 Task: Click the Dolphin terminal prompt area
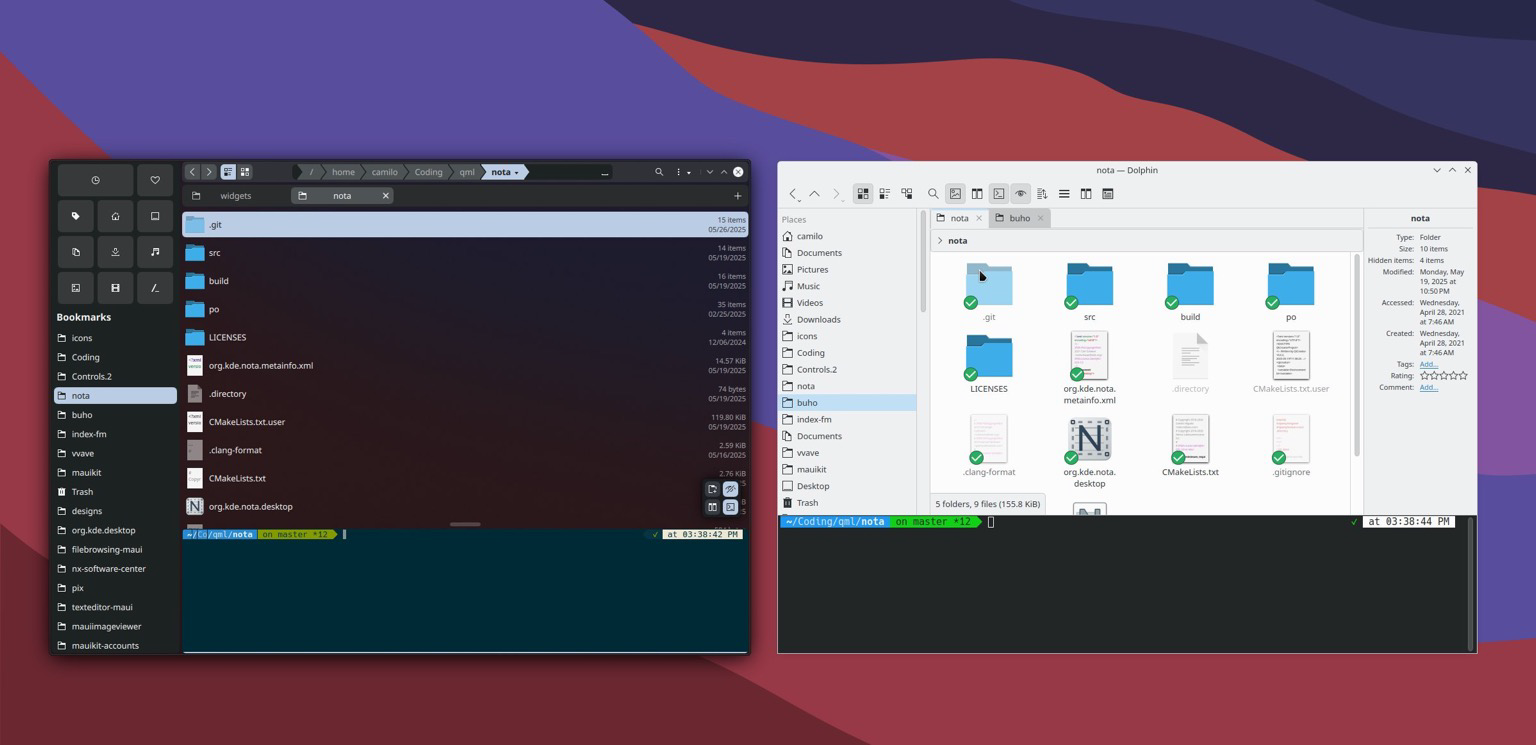[x=1124, y=584]
